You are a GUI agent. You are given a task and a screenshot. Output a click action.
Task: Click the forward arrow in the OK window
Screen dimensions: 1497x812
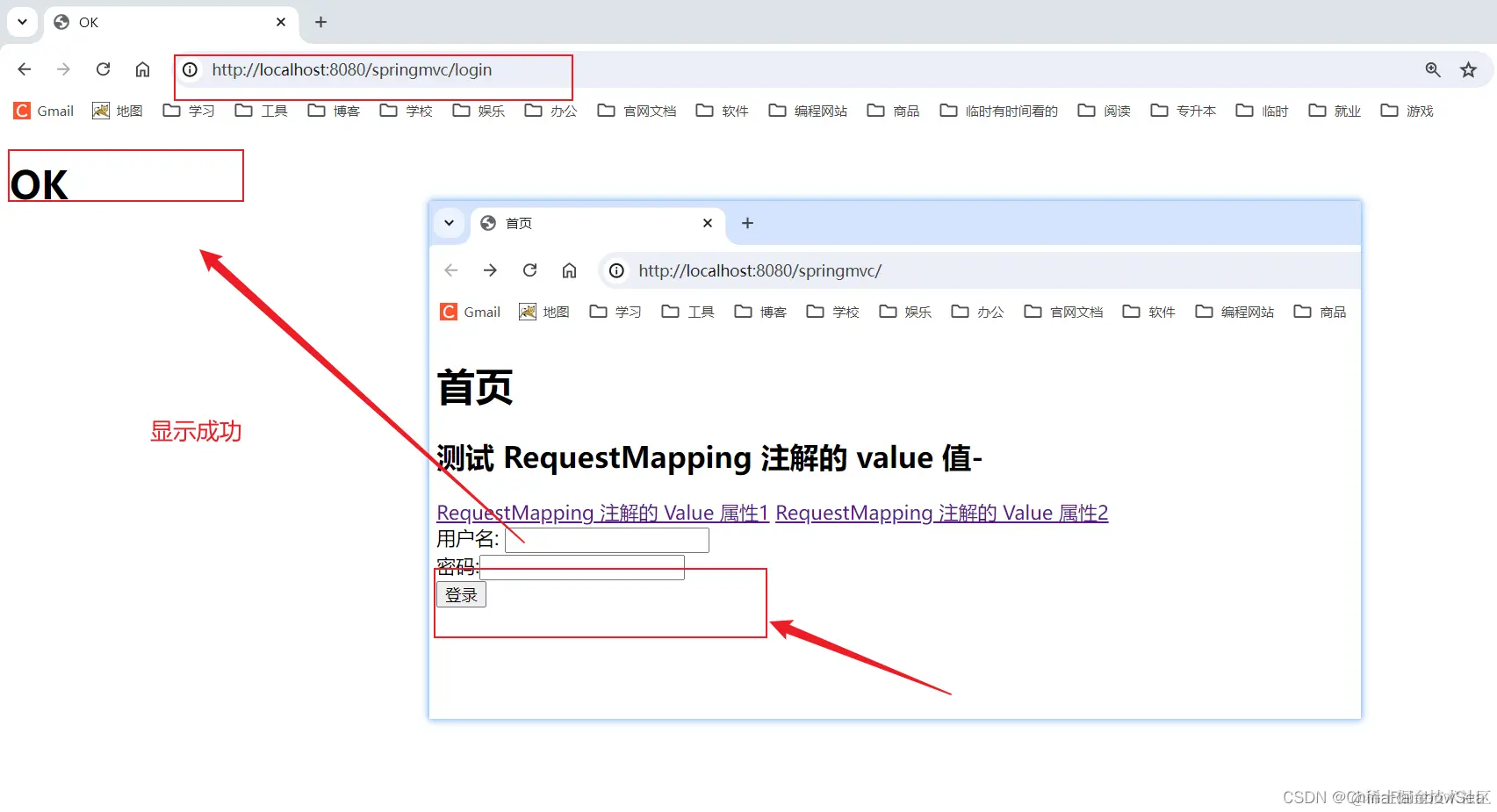pyautogui.click(x=63, y=69)
